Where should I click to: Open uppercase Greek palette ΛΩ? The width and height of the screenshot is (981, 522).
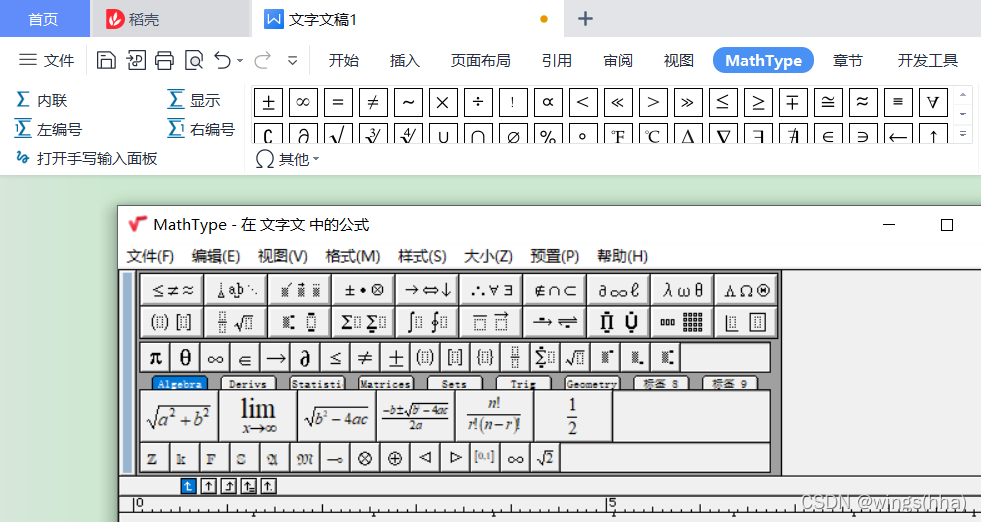[746, 290]
